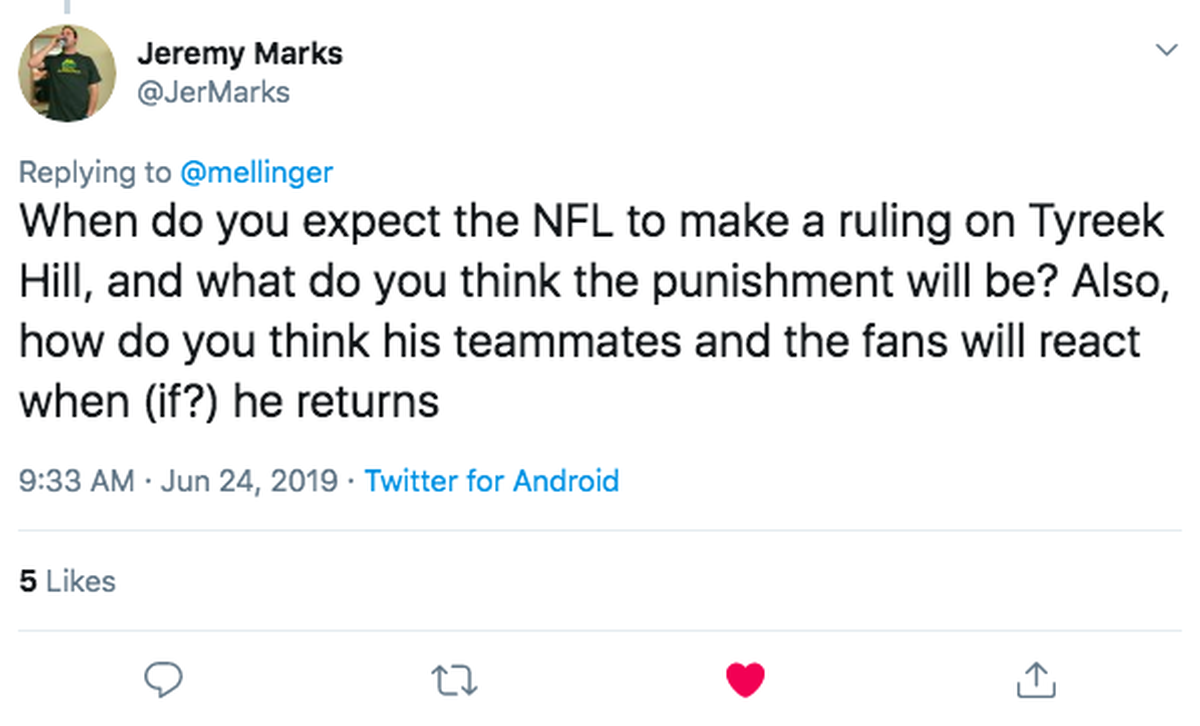The image size is (1200, 726).
Task: Open the share tweet icon
Action: pos(1035,680)
